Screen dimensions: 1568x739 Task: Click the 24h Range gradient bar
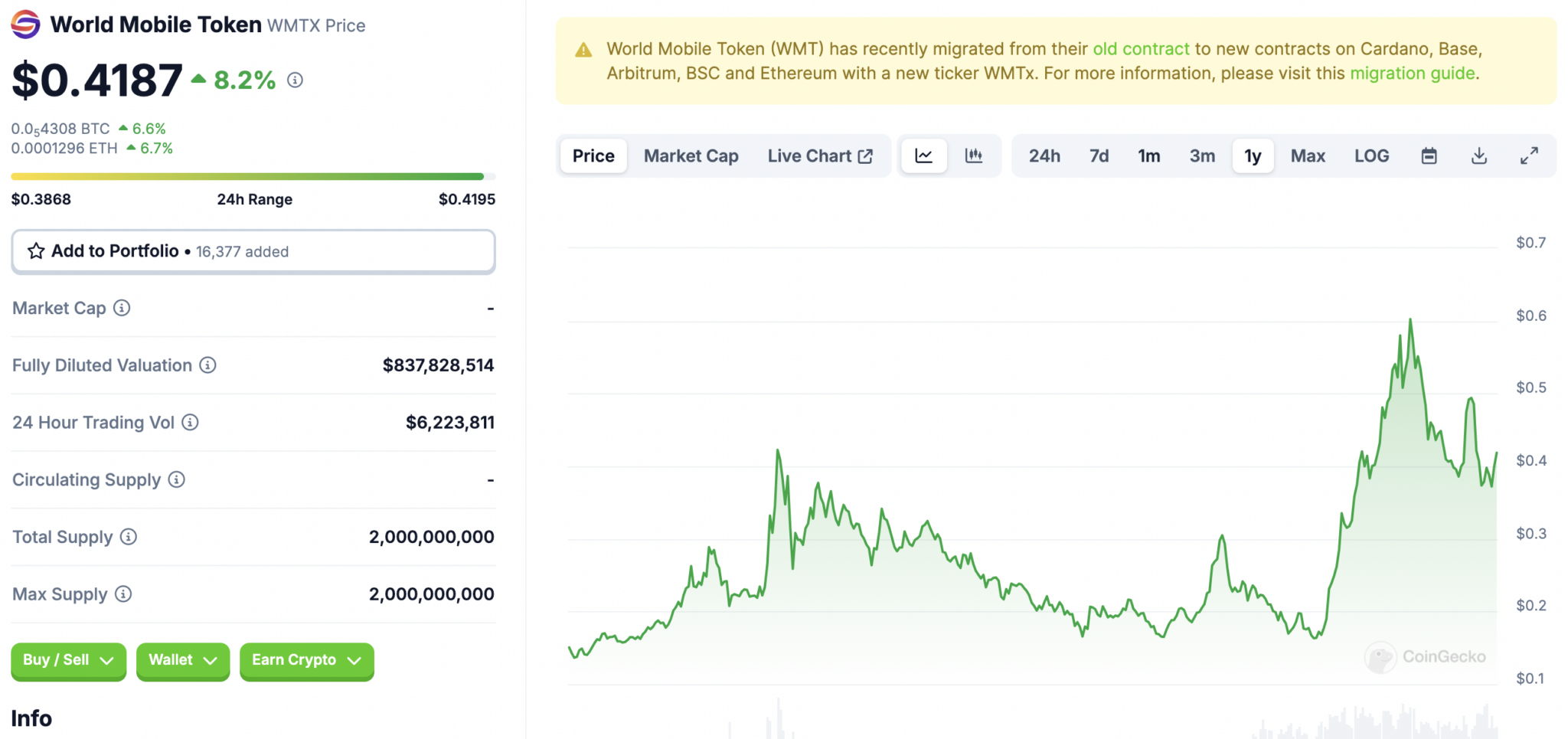253,175
